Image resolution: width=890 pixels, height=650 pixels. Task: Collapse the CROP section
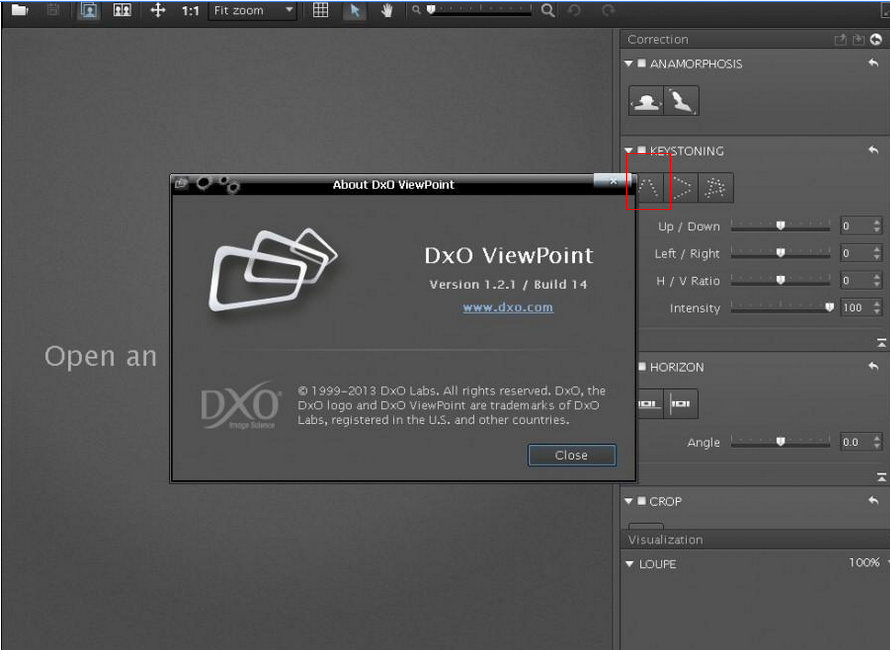(628, 501)
